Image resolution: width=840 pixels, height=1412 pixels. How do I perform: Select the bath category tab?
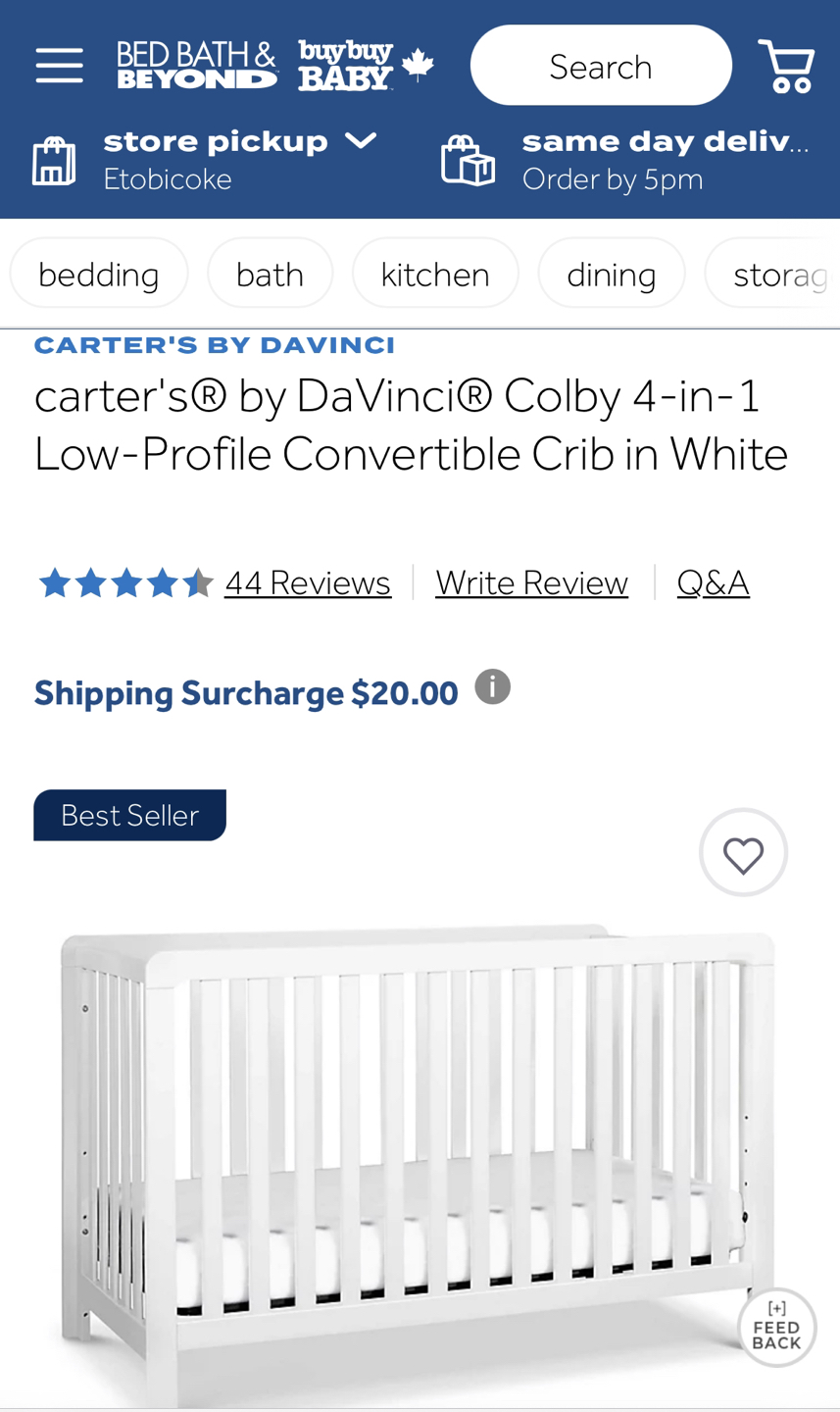point(270,274)
